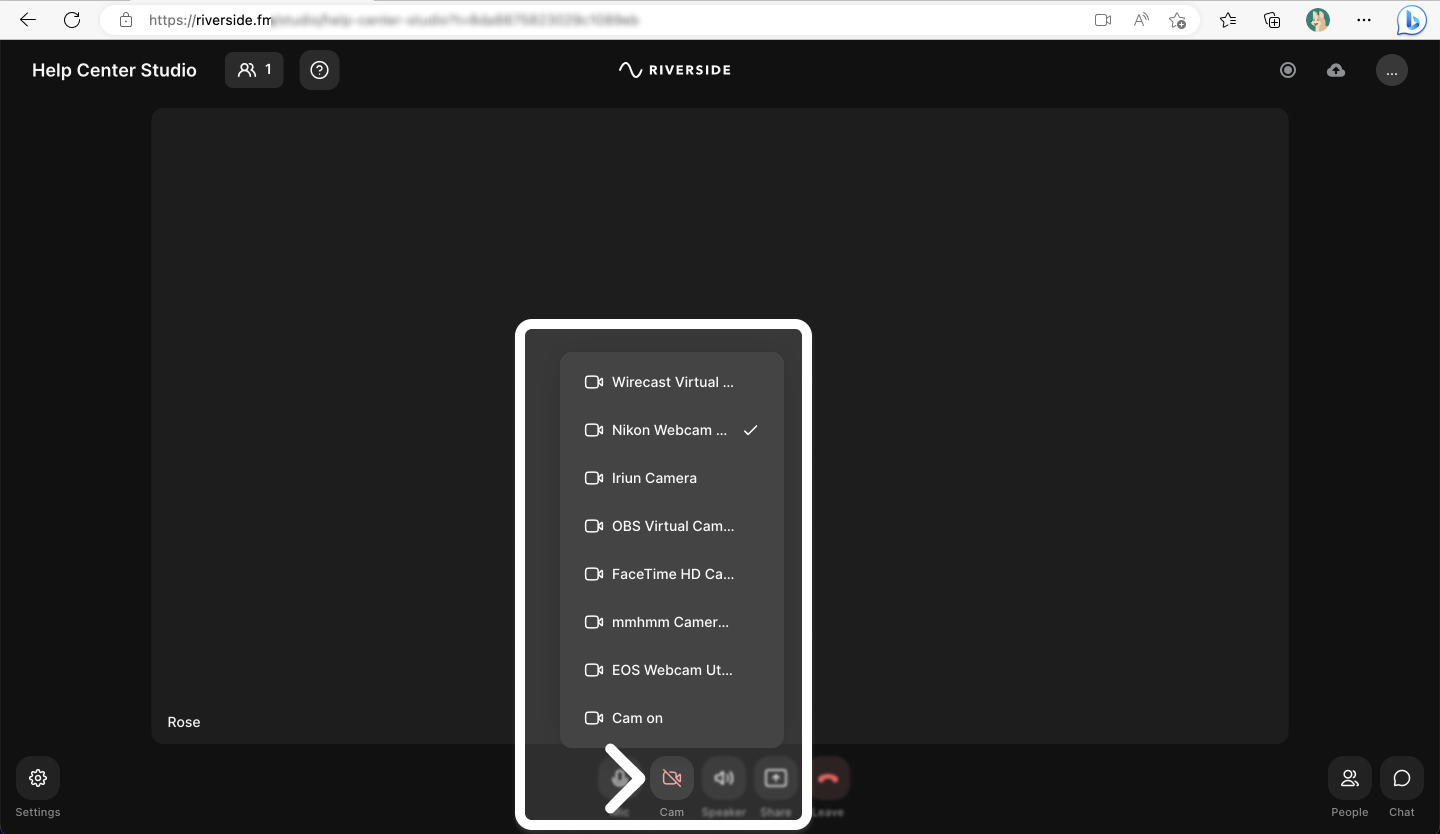The width and height of the screenshot is (1440, 834).
Task: Open browser Settings and more menu
Action: click(1364, 20)
